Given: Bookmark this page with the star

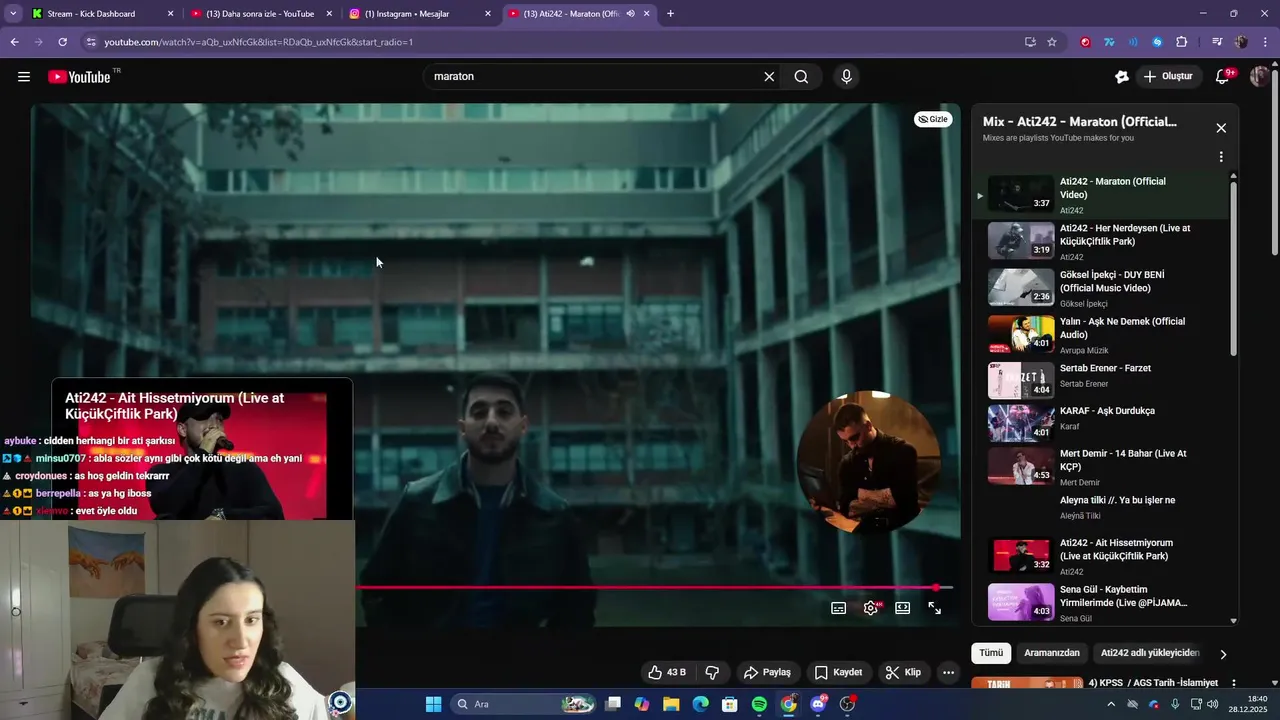Looking at the screenshot, I should 1052,42.
